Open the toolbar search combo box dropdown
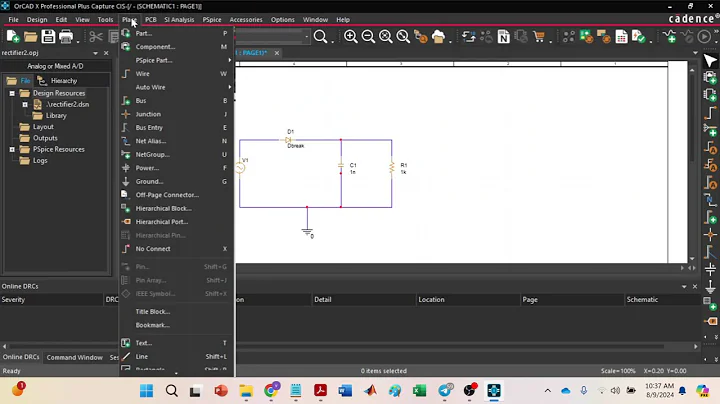This screenshot has width=720, height=404. coord(306,37)
